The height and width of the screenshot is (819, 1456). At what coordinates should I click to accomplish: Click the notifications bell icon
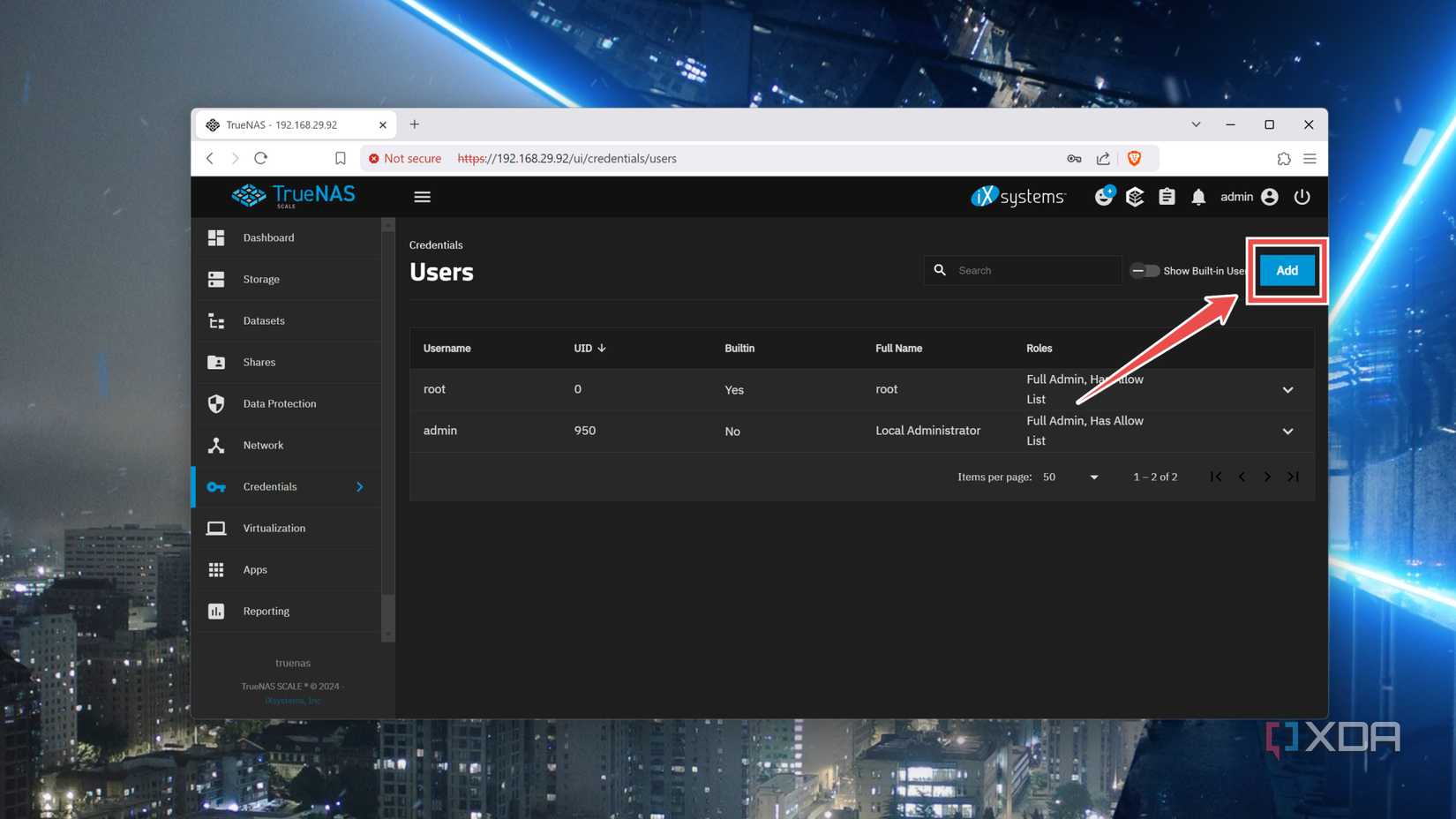coord(1198,197)
